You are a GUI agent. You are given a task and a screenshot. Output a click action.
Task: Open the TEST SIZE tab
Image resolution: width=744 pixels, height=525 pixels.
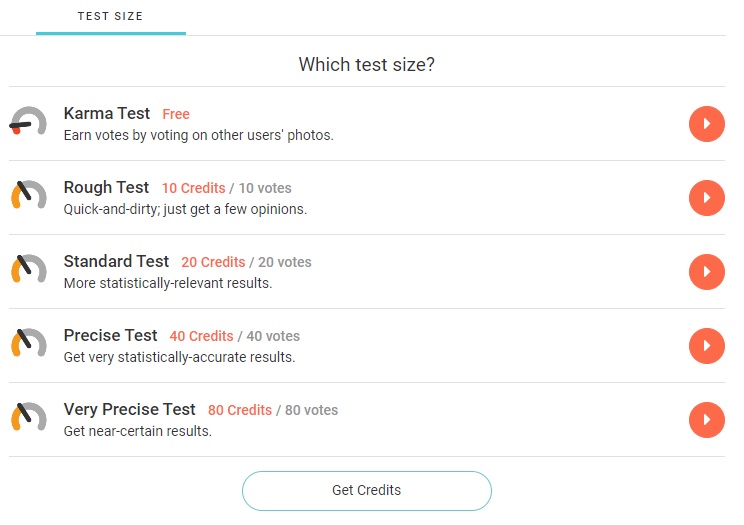click(111, 17)
